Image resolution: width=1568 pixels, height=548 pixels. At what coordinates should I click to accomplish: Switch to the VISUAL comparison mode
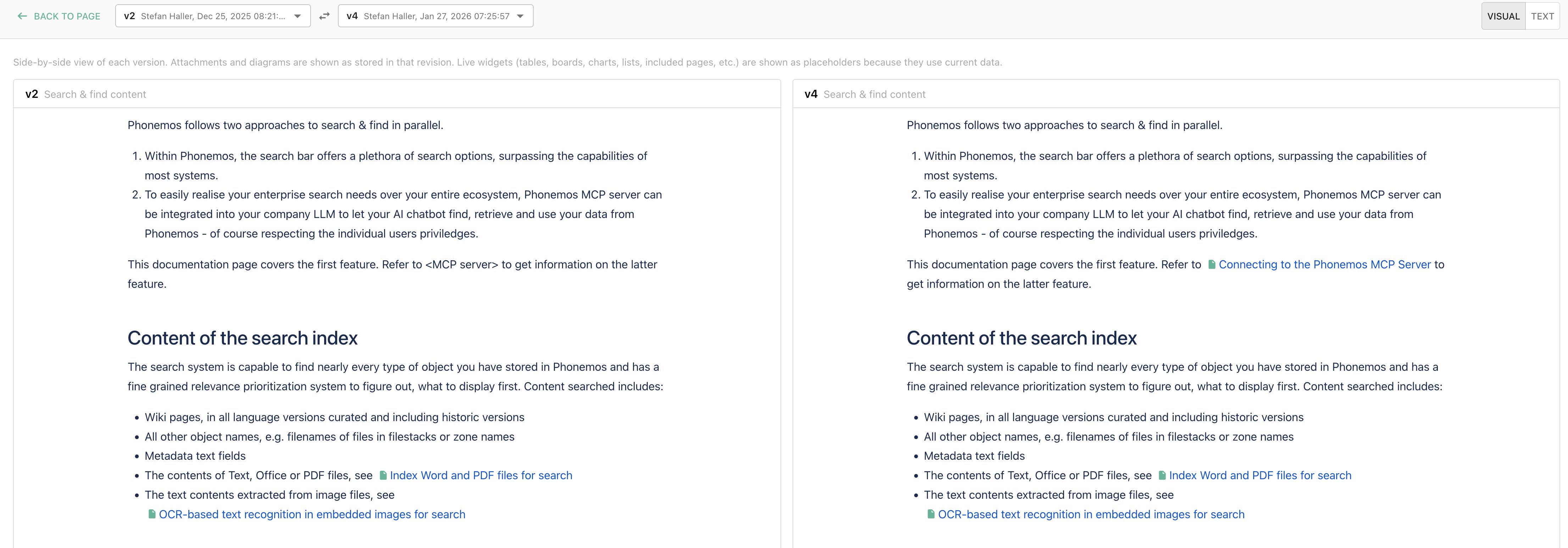point(1503,16)
